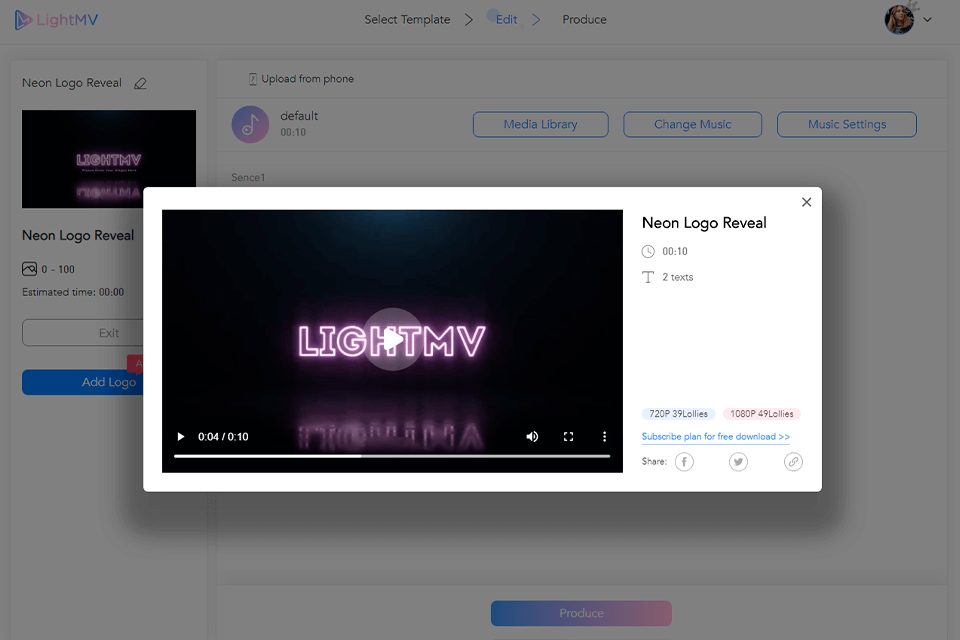Screen dimensions: 960x640
Task: Click the music note icon for default track
Action: pyautogui.click(x=250, y=124)
